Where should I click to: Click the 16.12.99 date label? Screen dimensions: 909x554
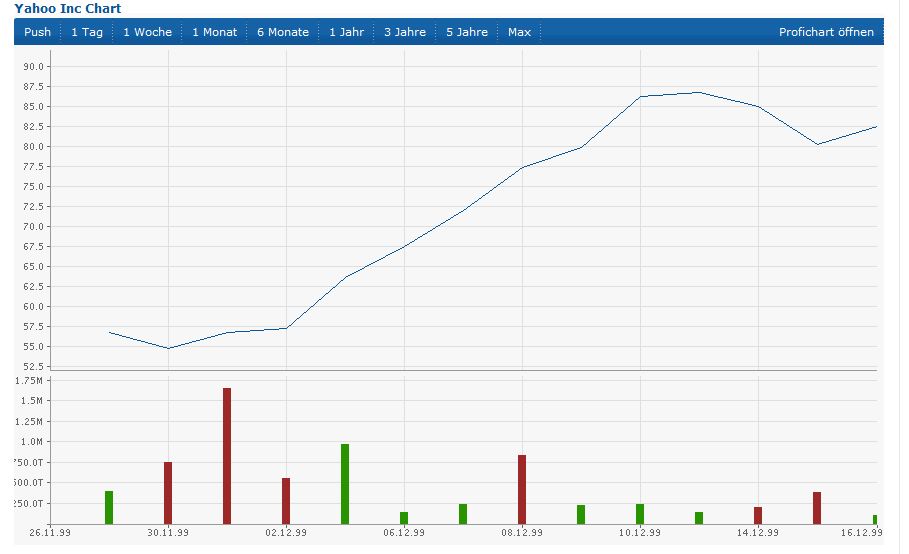862,533
